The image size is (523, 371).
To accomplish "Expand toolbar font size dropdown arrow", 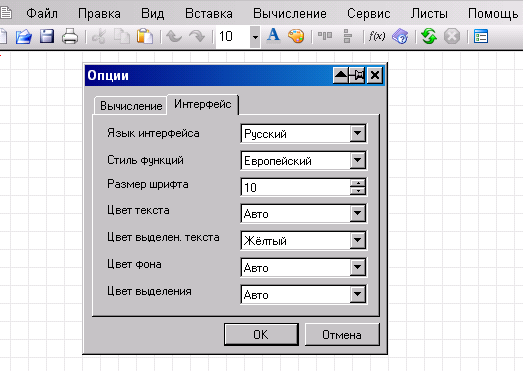I will point(255,36).
